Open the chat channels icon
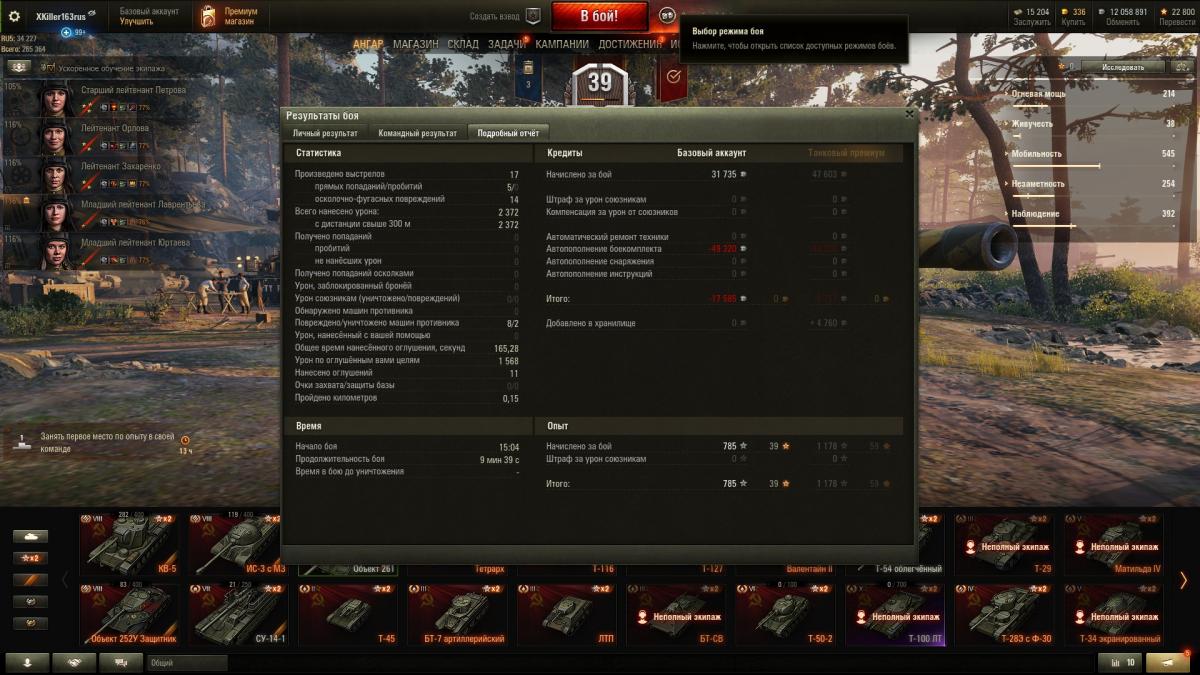This screenshot has height=675, width=1200. pyautogui.click(x=122, y=662)
